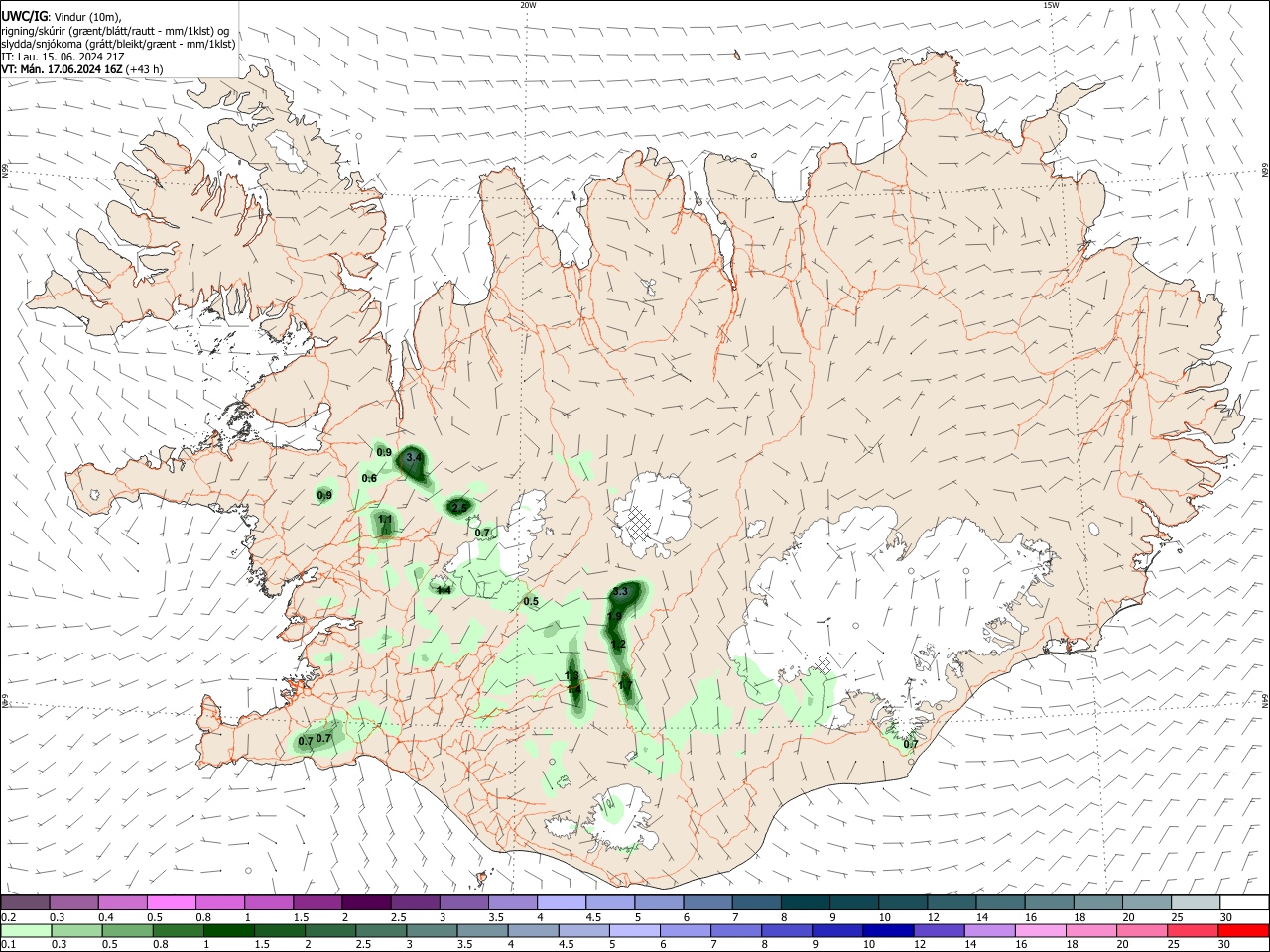
Task: Click the pale grey 25 swatch in the upper scale
Action: [1195, 902]
